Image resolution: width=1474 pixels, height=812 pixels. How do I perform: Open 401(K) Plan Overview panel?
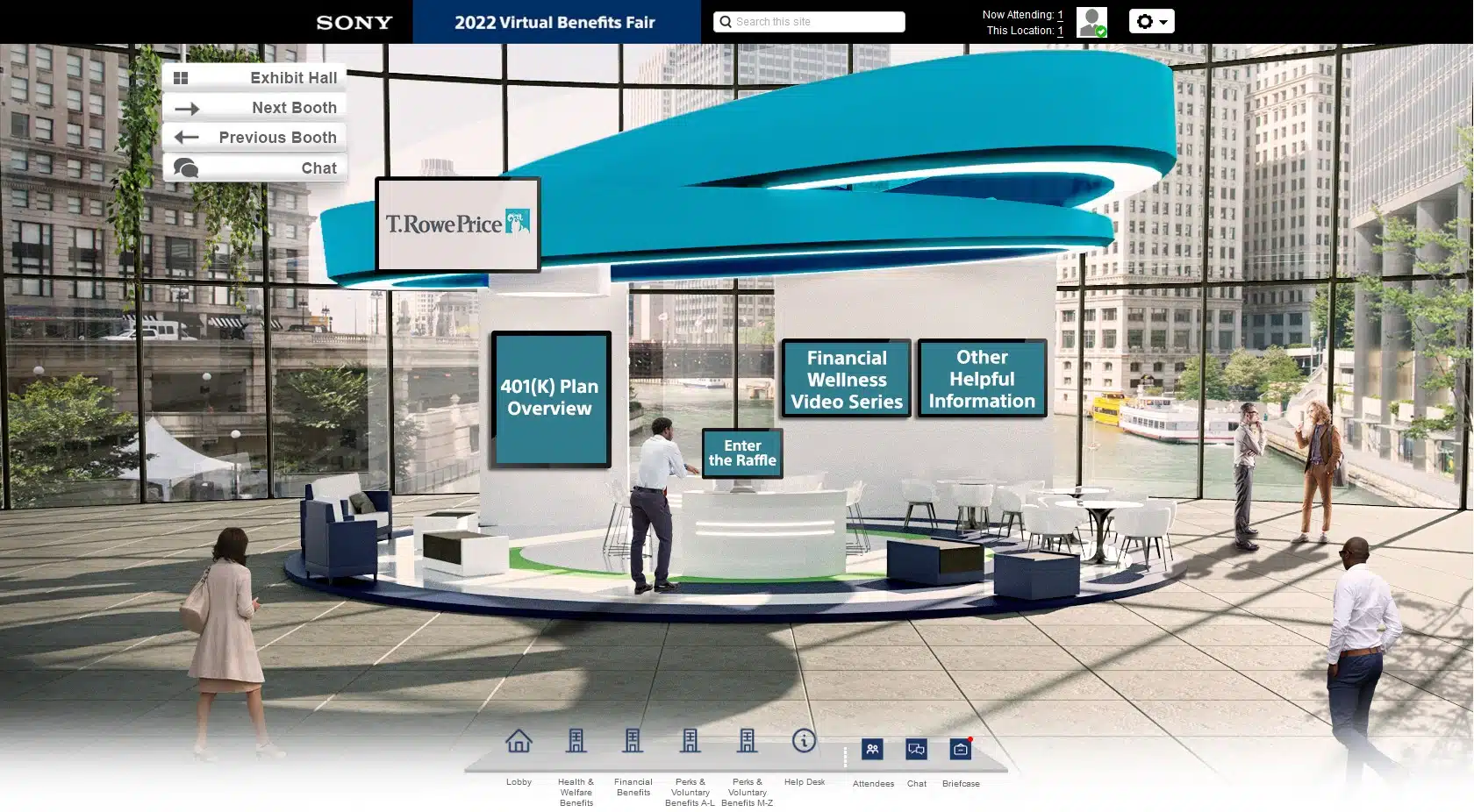tap(551, 399)
